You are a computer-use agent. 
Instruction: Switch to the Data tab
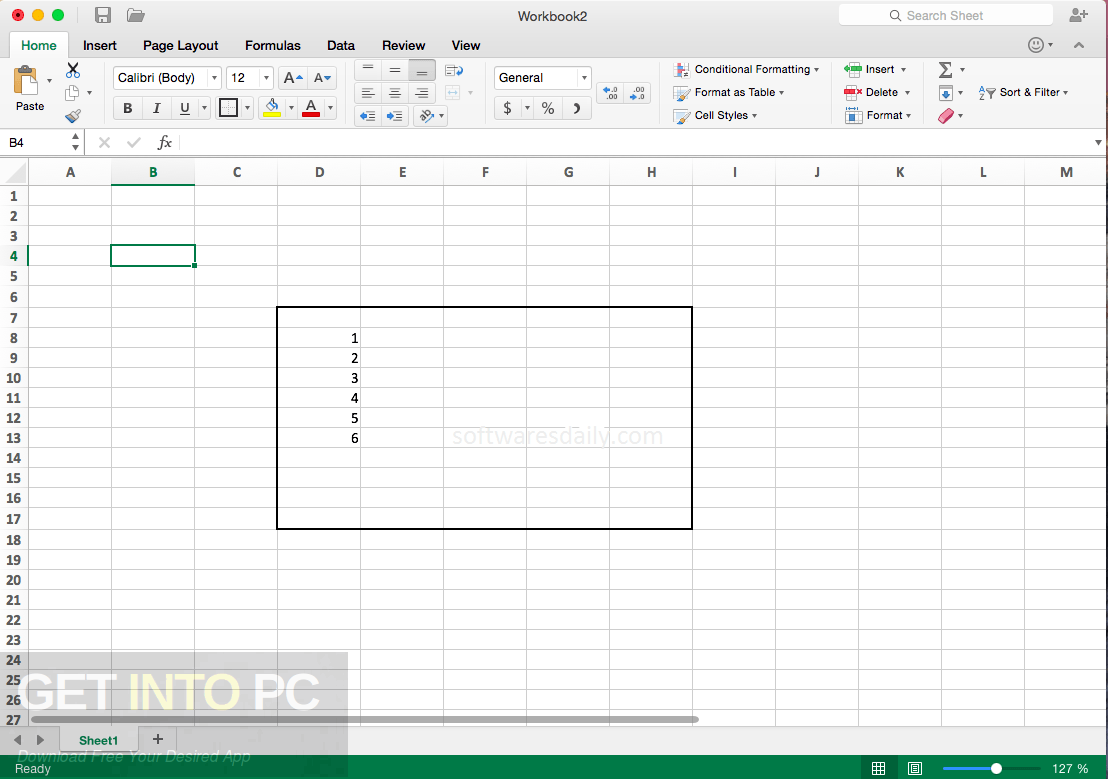[x=341, y=45]
